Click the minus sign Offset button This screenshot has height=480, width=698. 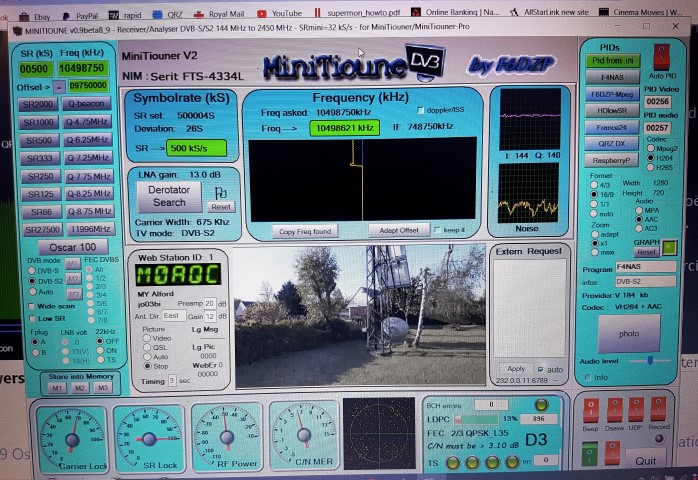click(59, 87)
